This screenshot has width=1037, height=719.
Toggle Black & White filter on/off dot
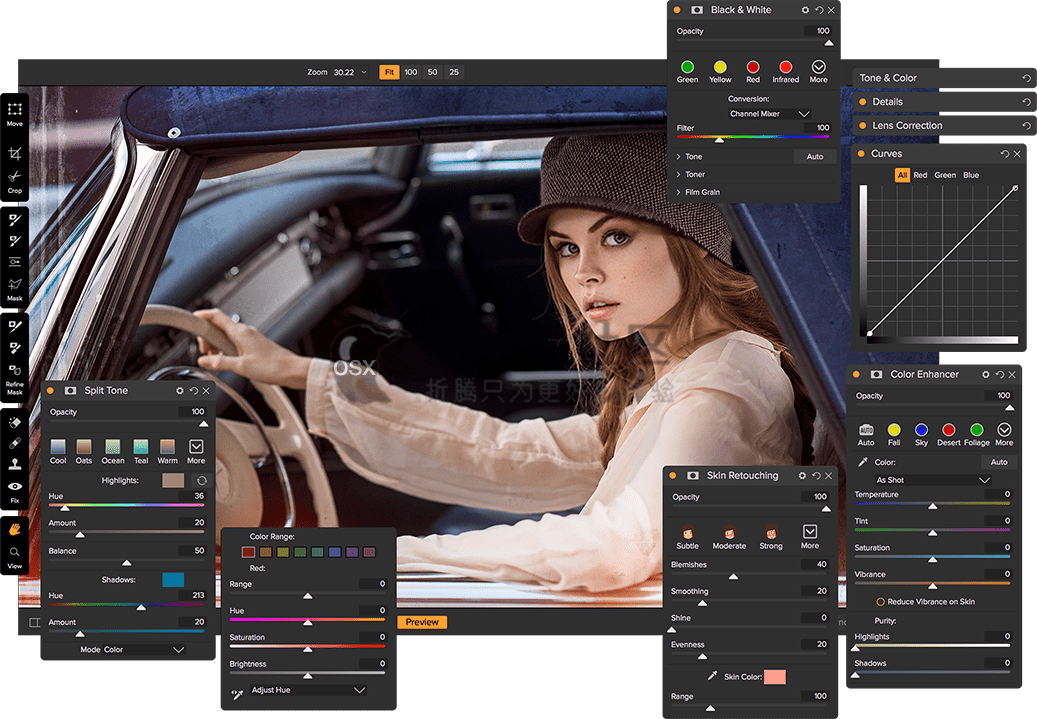(x=677, y=10)
